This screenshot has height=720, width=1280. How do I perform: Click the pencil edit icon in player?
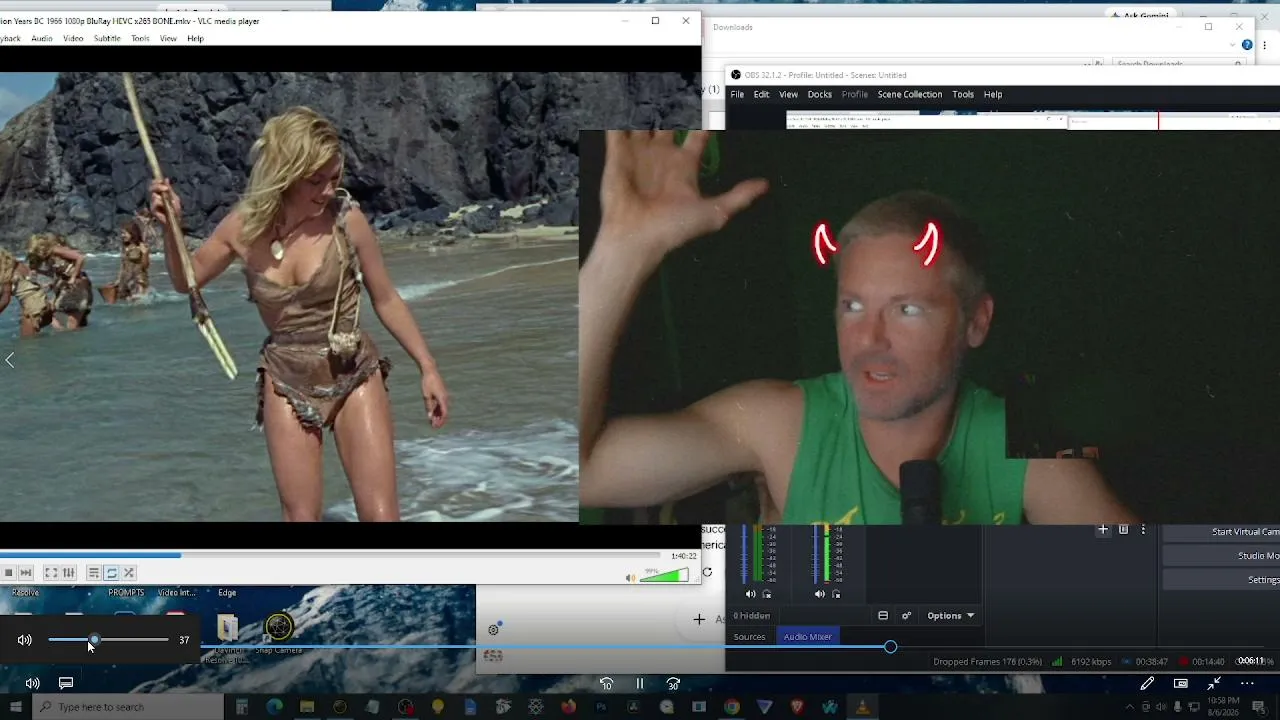[1147, 683]
